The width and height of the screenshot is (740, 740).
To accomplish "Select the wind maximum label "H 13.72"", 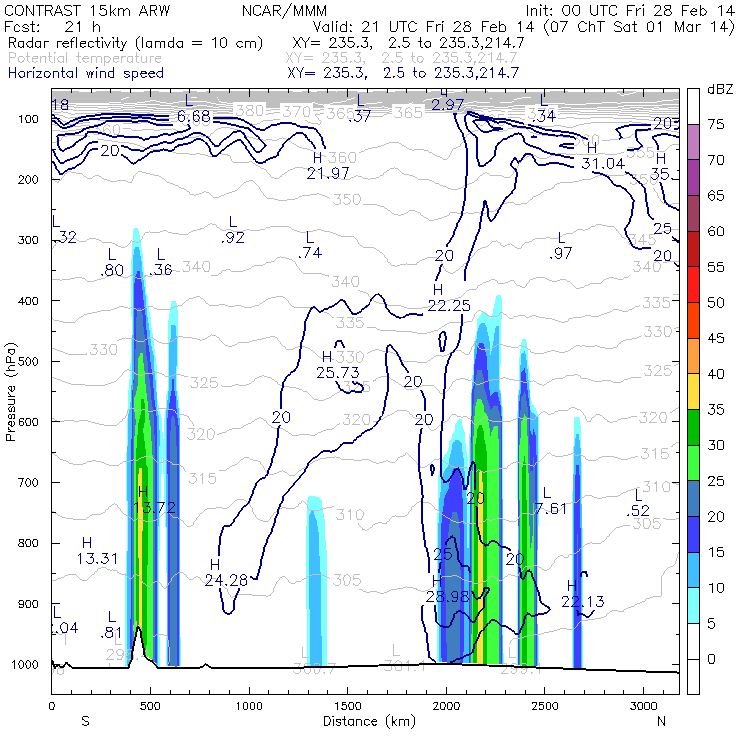I will coord(154,500).
